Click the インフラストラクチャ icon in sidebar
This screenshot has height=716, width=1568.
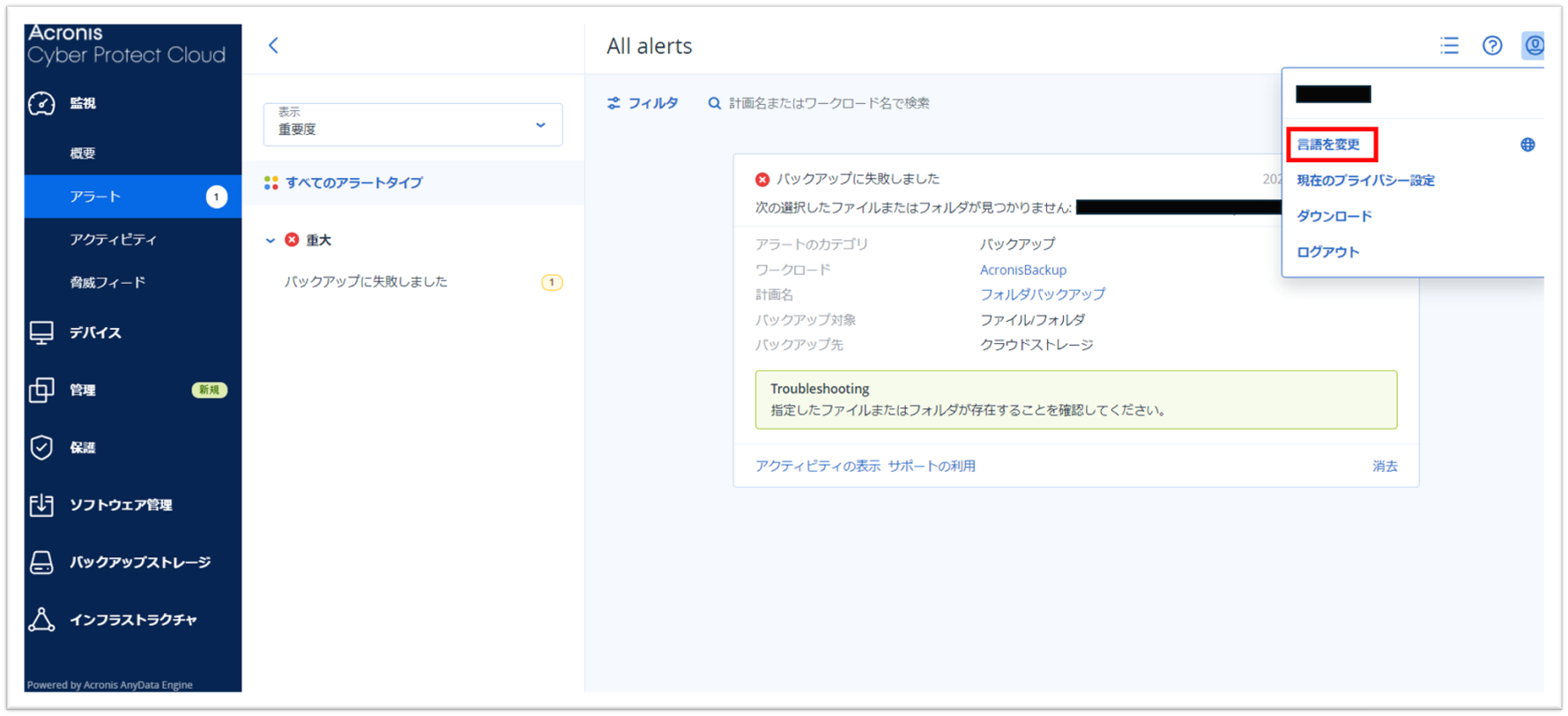click(41, 620)
